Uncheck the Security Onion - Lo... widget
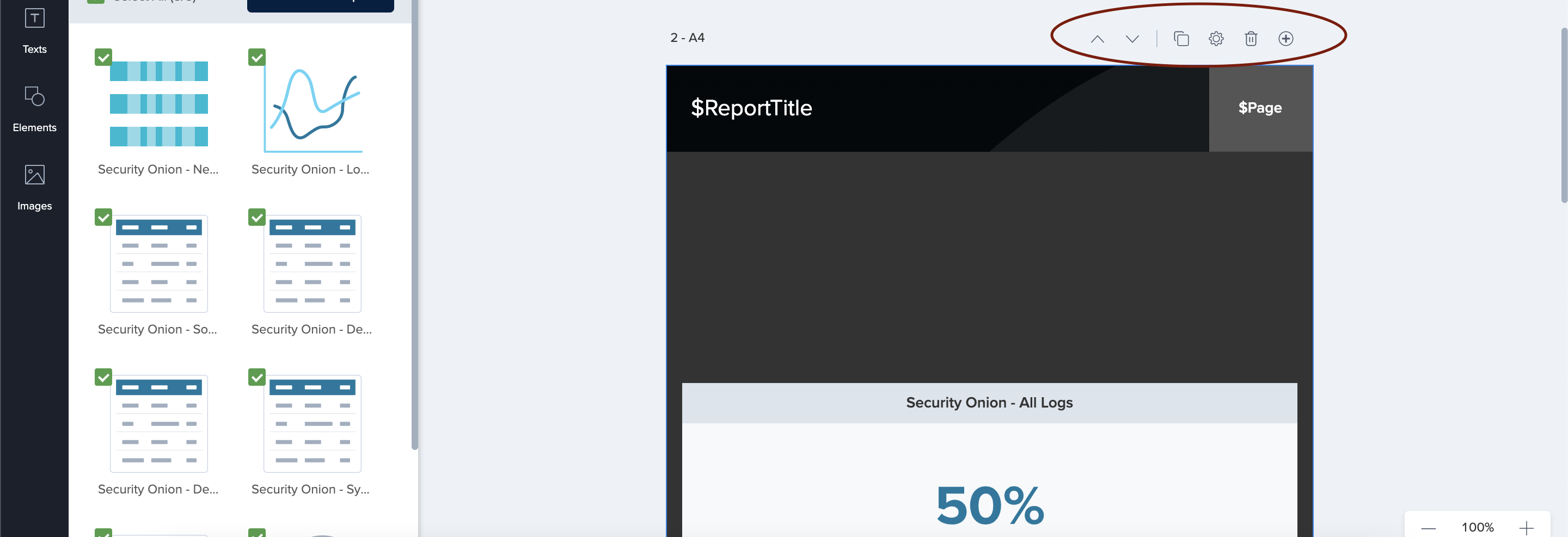 (x=257, y=57)
